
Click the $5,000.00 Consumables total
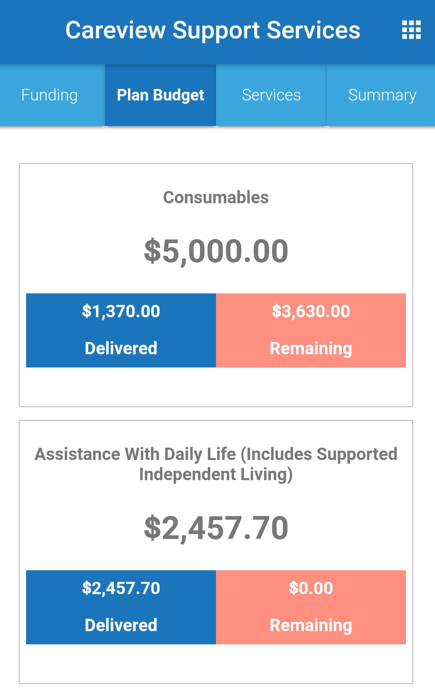click(x=216, y=251)
